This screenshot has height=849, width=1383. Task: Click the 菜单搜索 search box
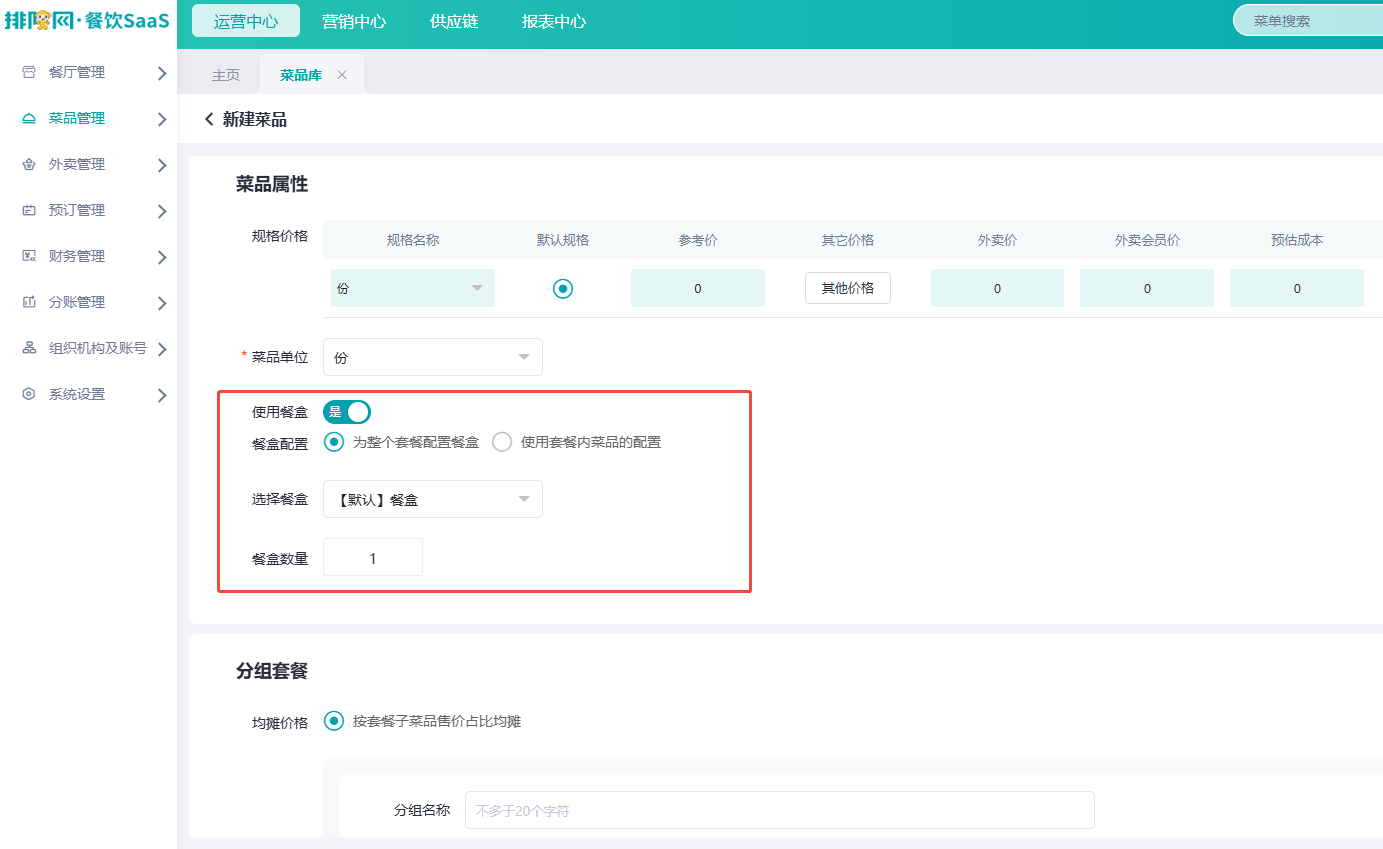coord(1310,21)
